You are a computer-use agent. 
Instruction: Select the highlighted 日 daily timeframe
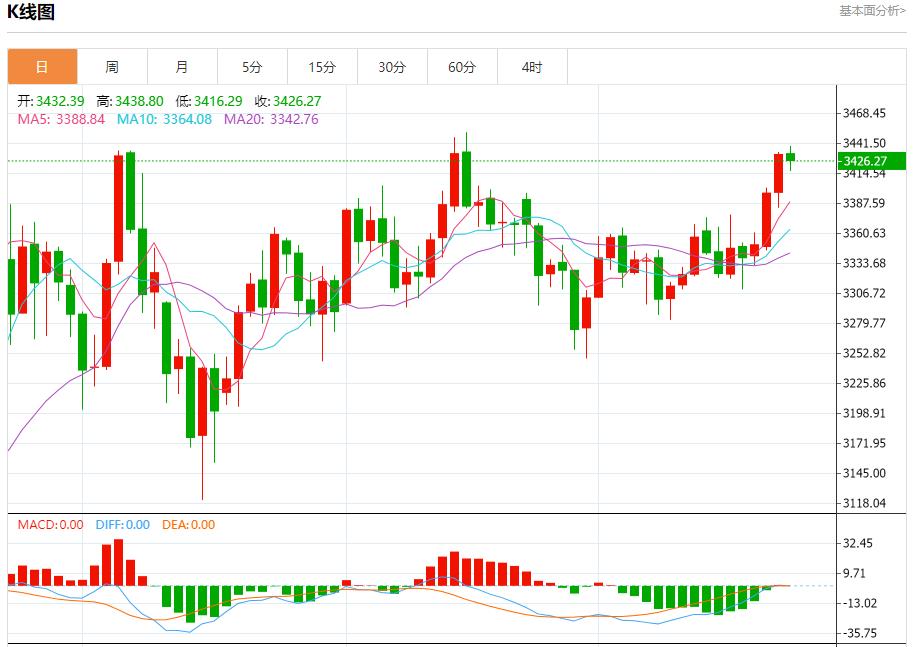(x=42, y=66)
